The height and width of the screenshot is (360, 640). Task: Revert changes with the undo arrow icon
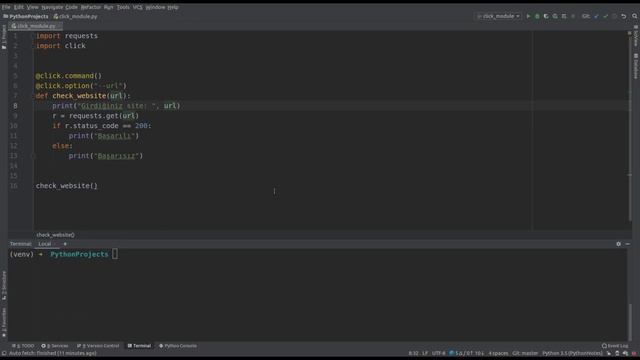click(624, 16)
